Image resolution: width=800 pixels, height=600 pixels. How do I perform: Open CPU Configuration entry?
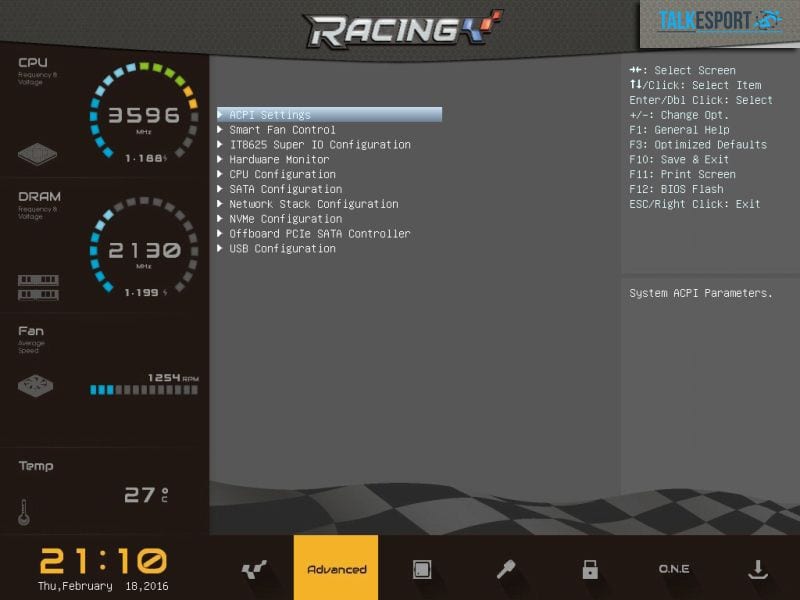282,174
